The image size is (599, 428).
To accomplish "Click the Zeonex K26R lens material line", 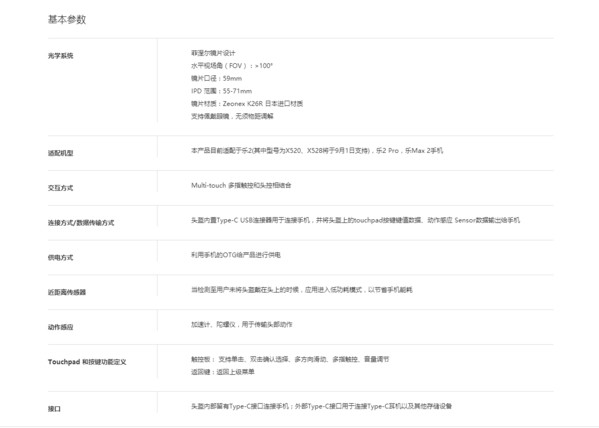I will (x=247, y=103).
